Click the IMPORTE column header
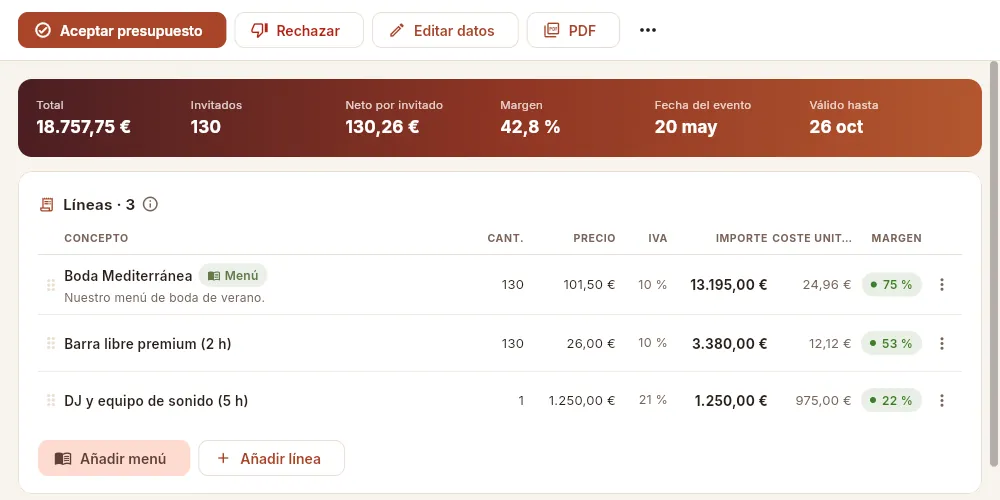Image resolution: width=1000 pixels, height=500 pixels. coord(742,238)
